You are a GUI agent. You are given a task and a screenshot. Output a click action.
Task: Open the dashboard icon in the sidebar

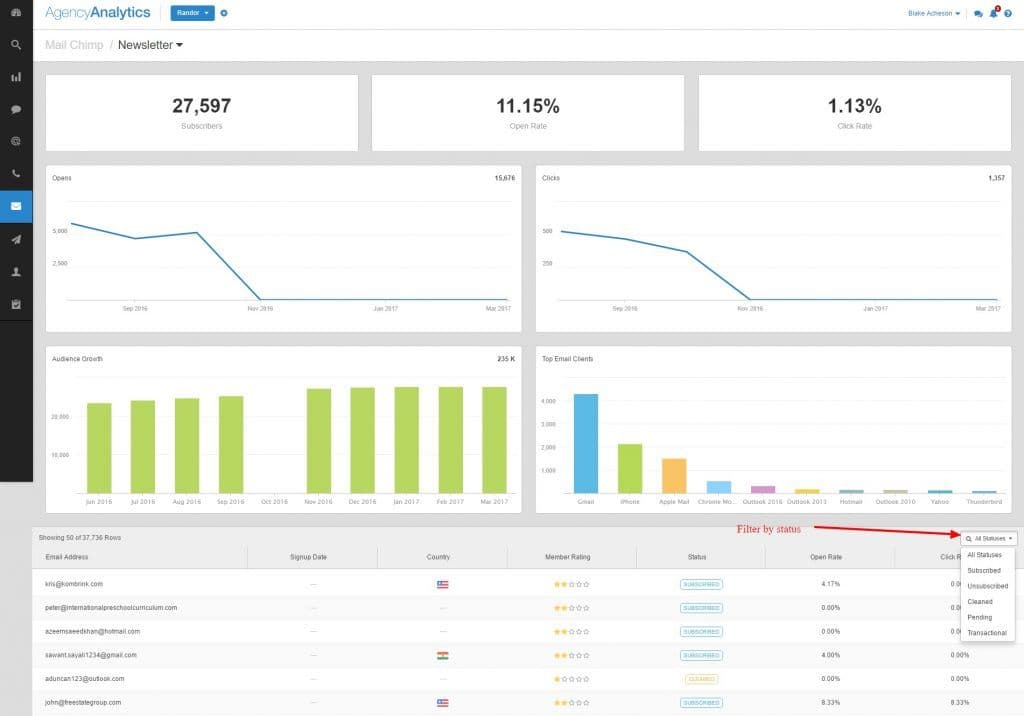click(x=16, y=12)
